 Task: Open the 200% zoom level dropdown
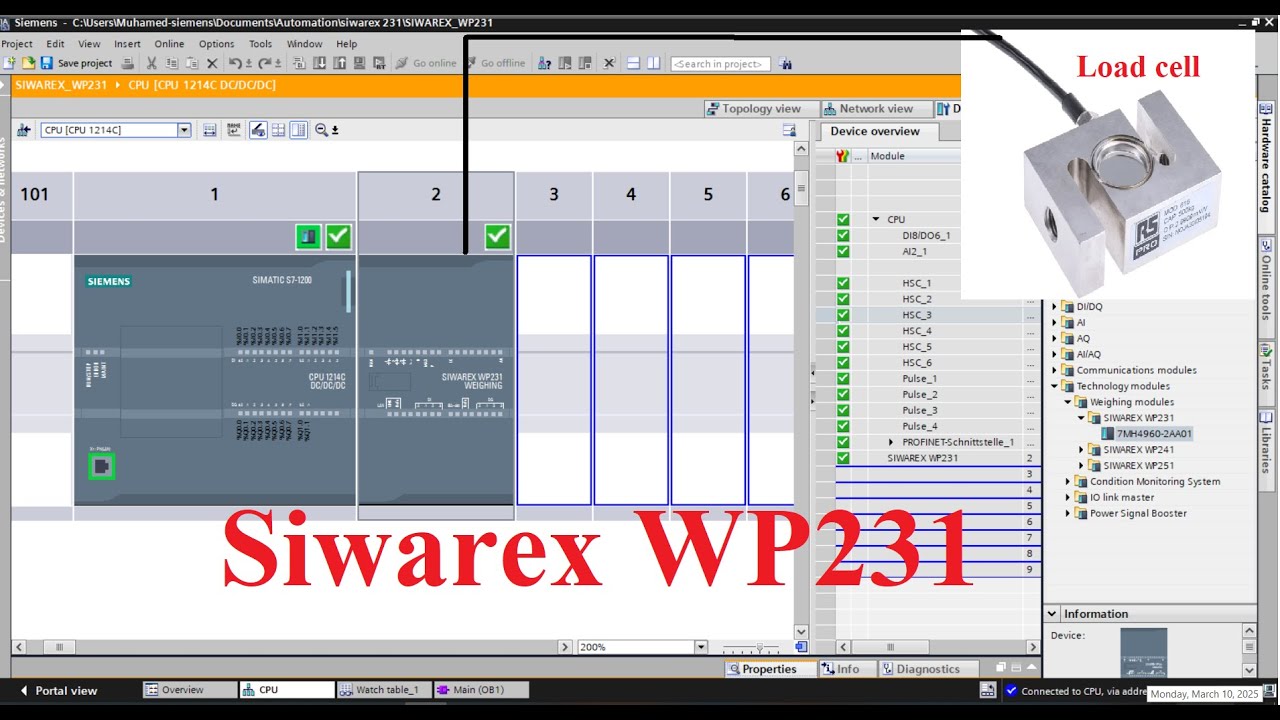coord(701,647)
